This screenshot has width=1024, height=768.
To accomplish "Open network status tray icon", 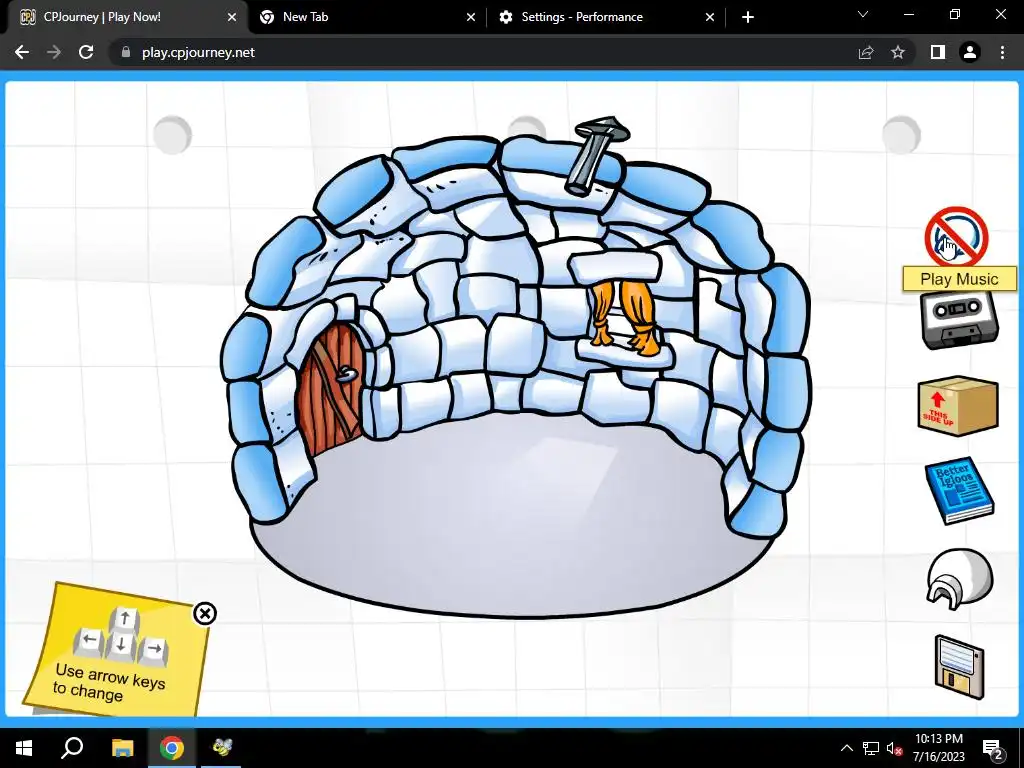I will (x=871, y=748).
